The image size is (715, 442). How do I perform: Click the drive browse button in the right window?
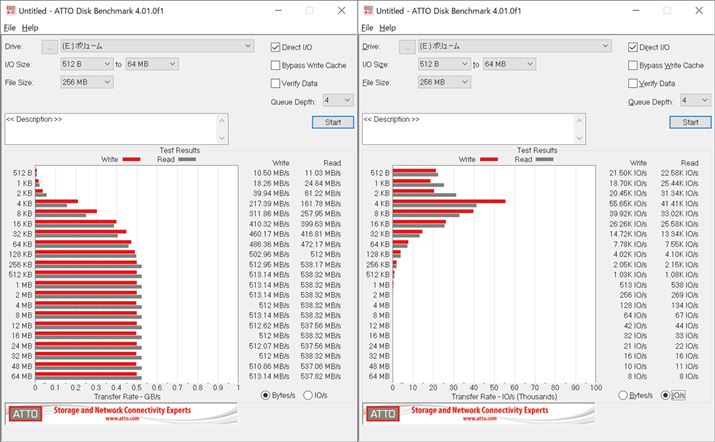coord(406,46)
